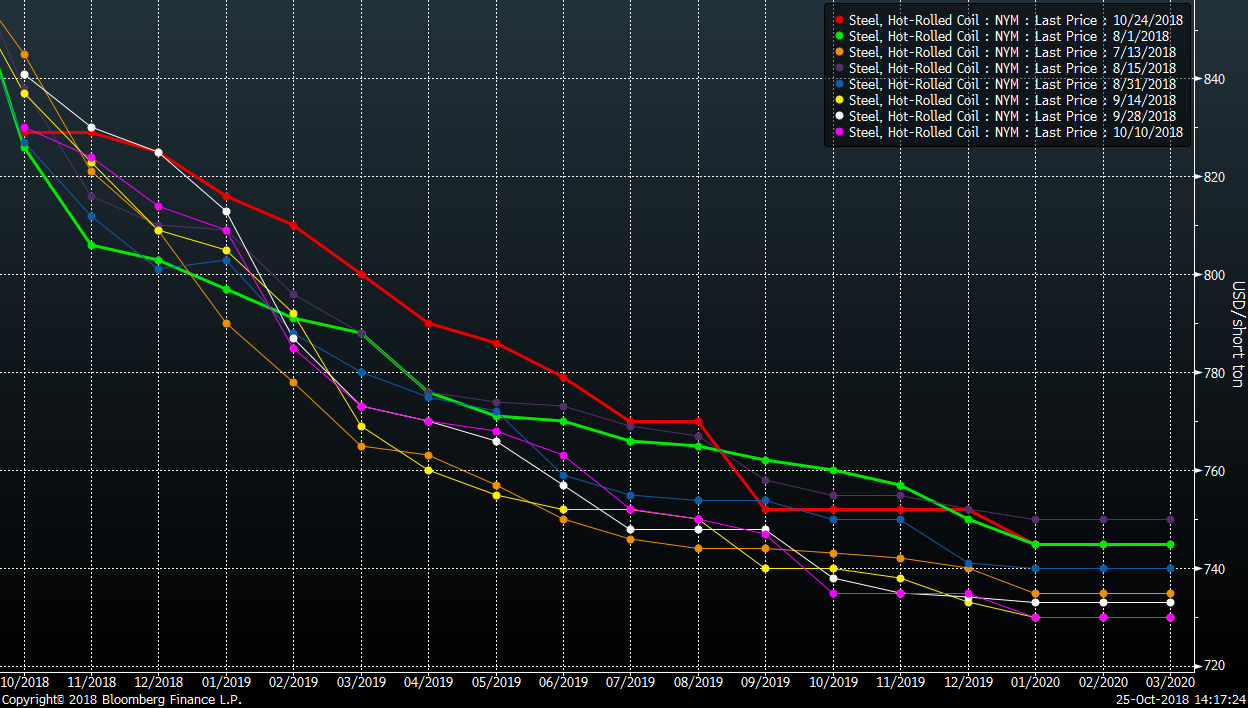Click the 25-Oct-2018 timestamp in the footer
This screenshot has width=1248, height=708.
1180,700
